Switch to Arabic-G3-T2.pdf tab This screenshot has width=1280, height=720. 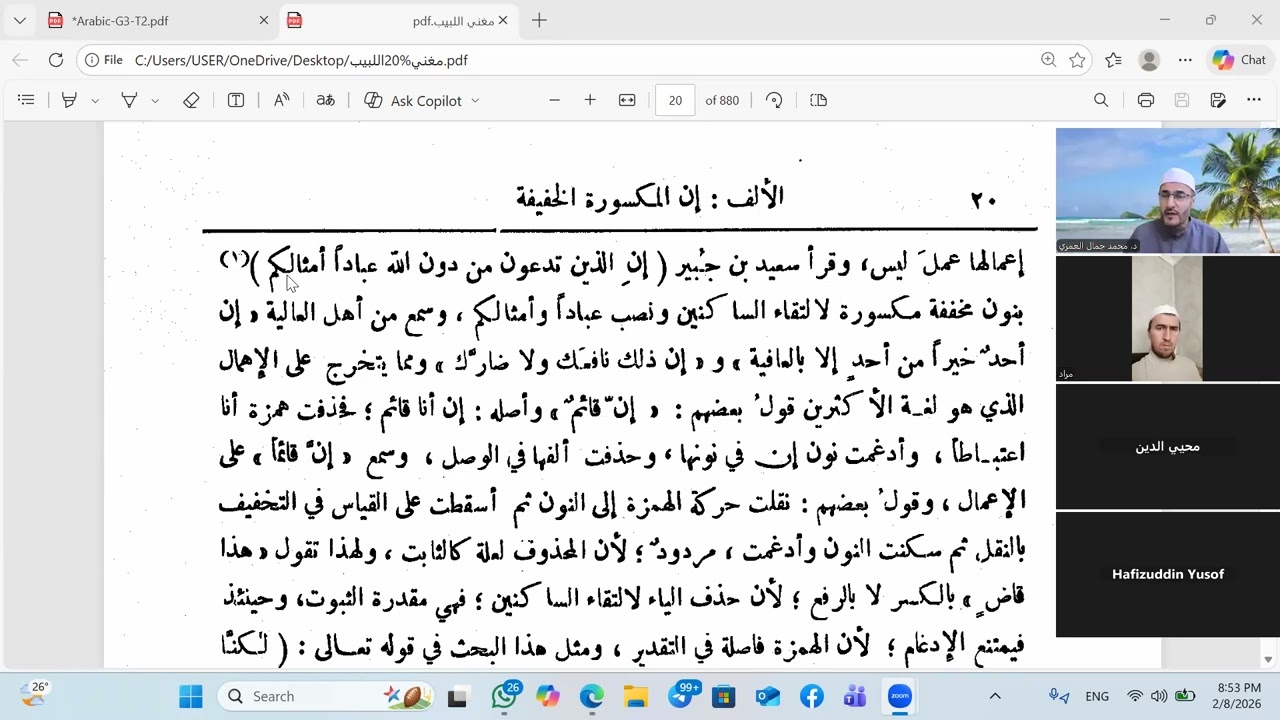[x=157, y=20]
